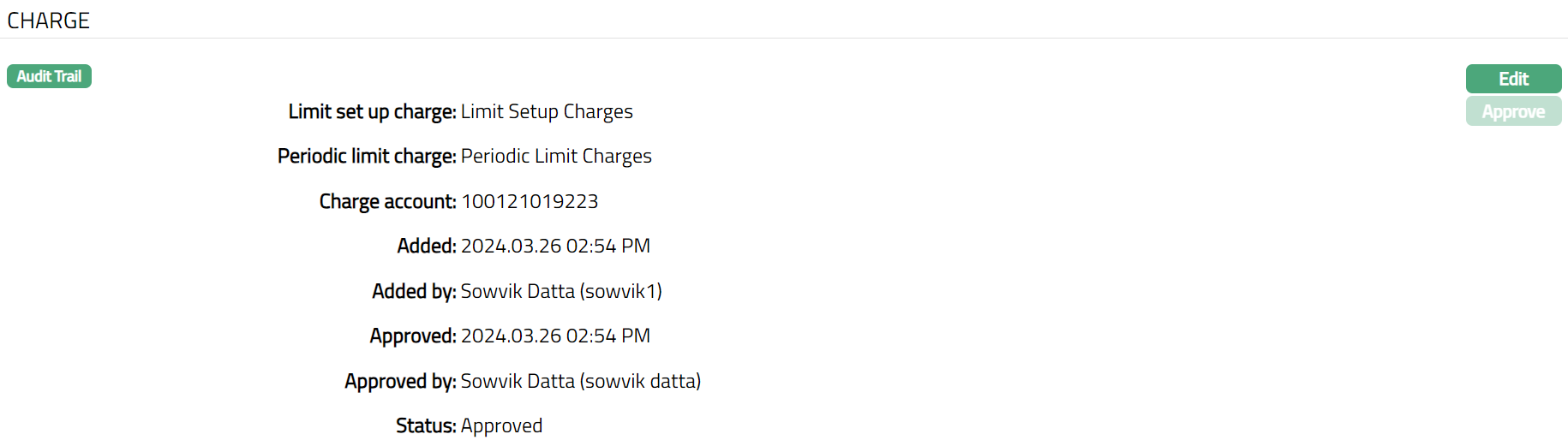Click the Charge account label

coord(387,201)
